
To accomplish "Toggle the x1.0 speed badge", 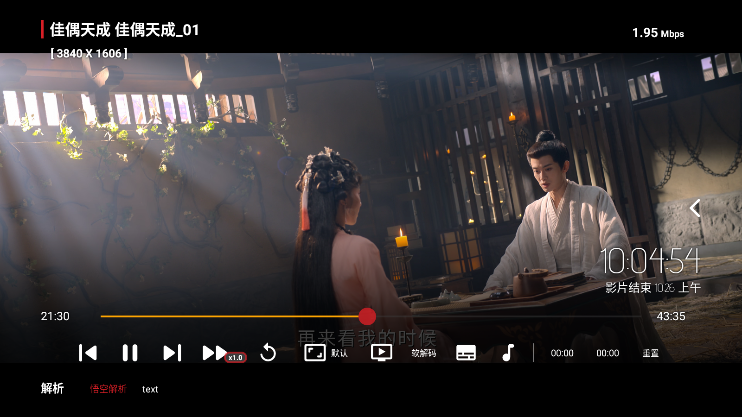I will (x=235, y=358).
